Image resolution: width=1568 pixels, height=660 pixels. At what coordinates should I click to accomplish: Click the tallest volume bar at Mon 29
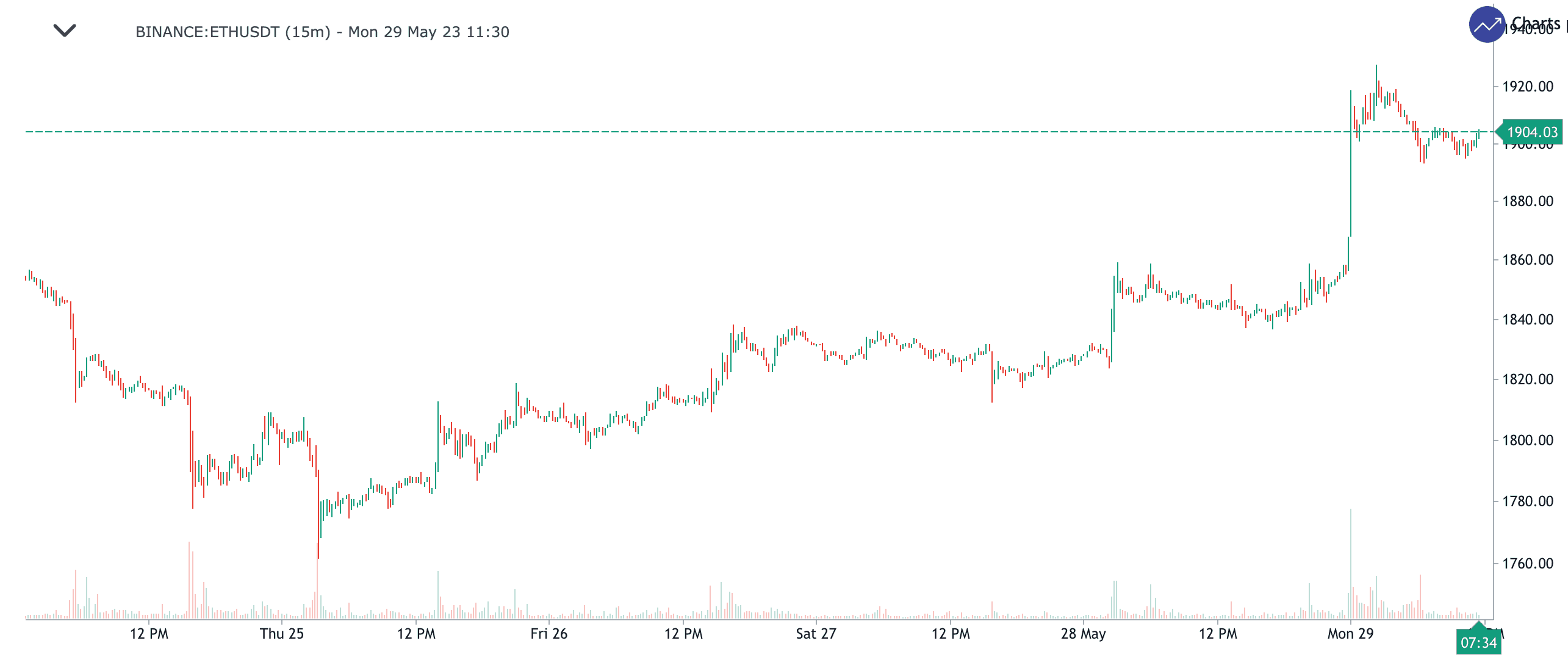coord(1351,564)
